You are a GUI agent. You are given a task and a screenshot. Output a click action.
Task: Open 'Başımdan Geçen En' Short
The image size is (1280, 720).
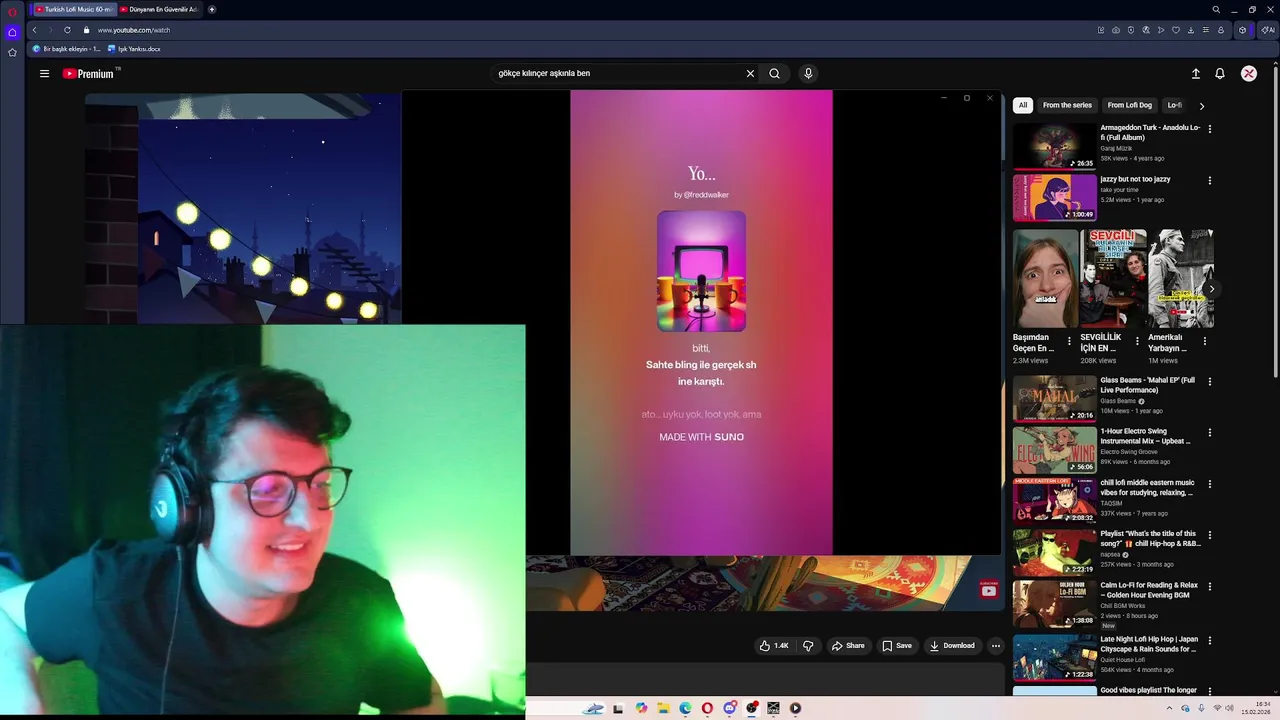1045,279
